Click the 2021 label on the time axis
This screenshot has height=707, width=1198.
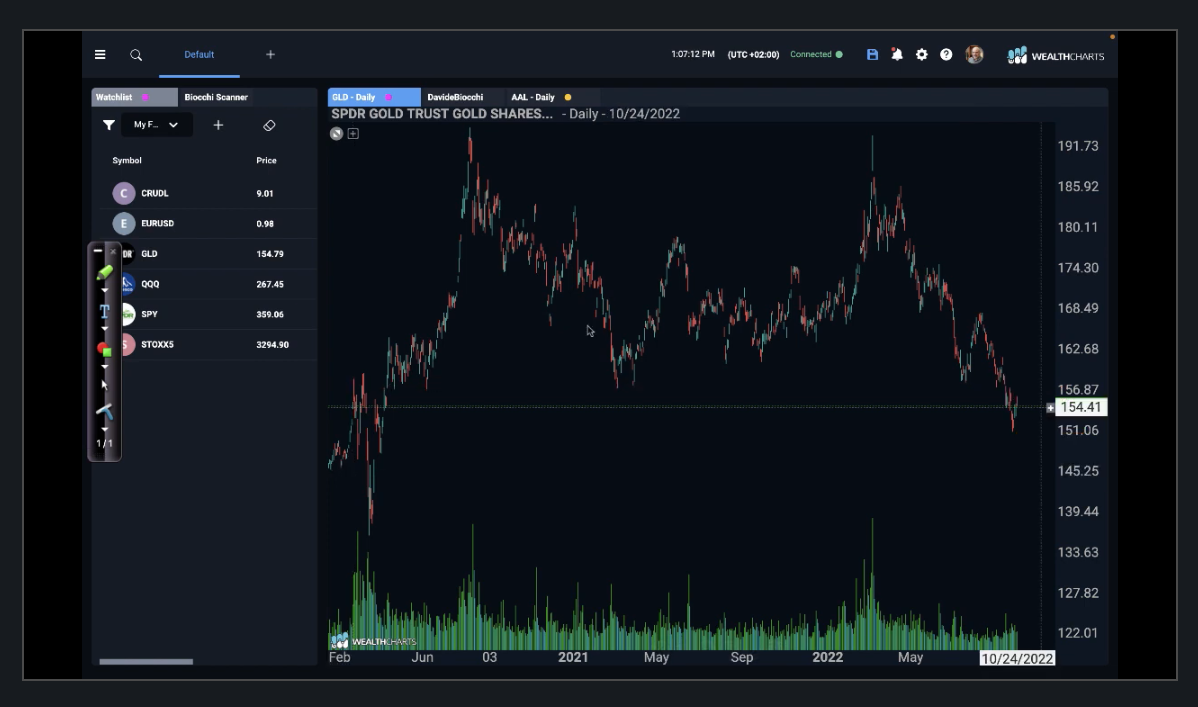pos(573,657)
